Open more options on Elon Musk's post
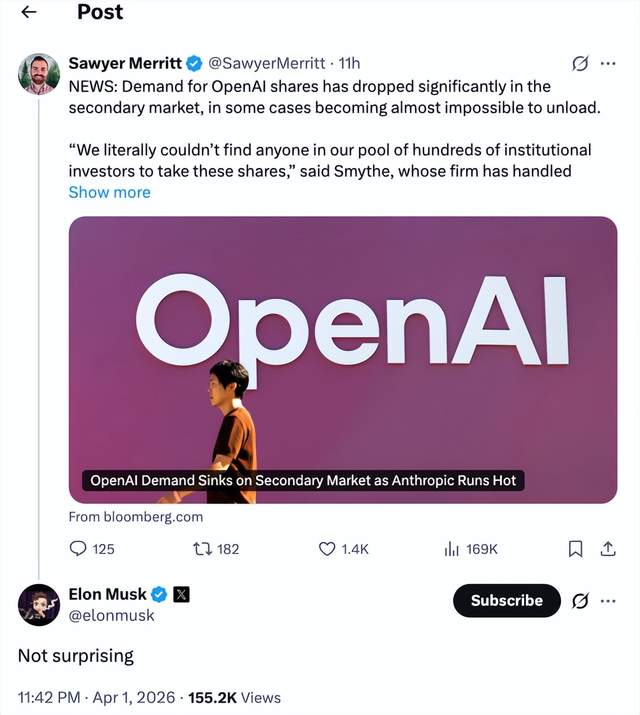Viewport: 640px width, 715px height. point(608,601)
